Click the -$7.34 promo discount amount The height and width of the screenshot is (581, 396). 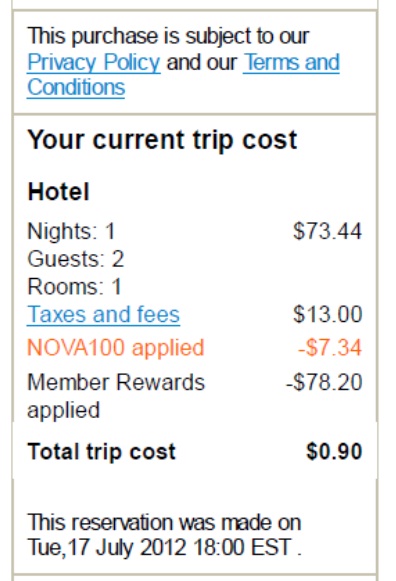(x=330, y=348)
